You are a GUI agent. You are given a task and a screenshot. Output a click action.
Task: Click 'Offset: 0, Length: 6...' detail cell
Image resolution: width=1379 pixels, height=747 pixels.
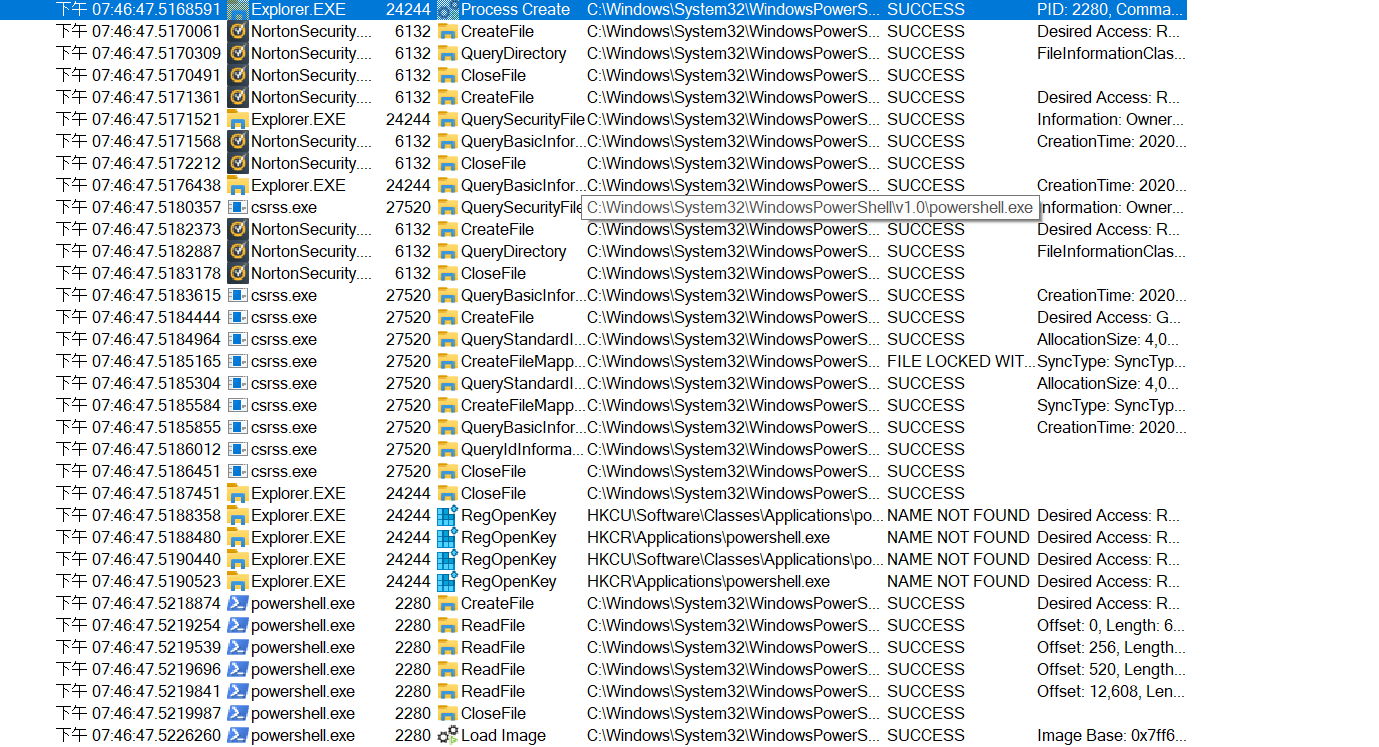(x=1111, y=626)
